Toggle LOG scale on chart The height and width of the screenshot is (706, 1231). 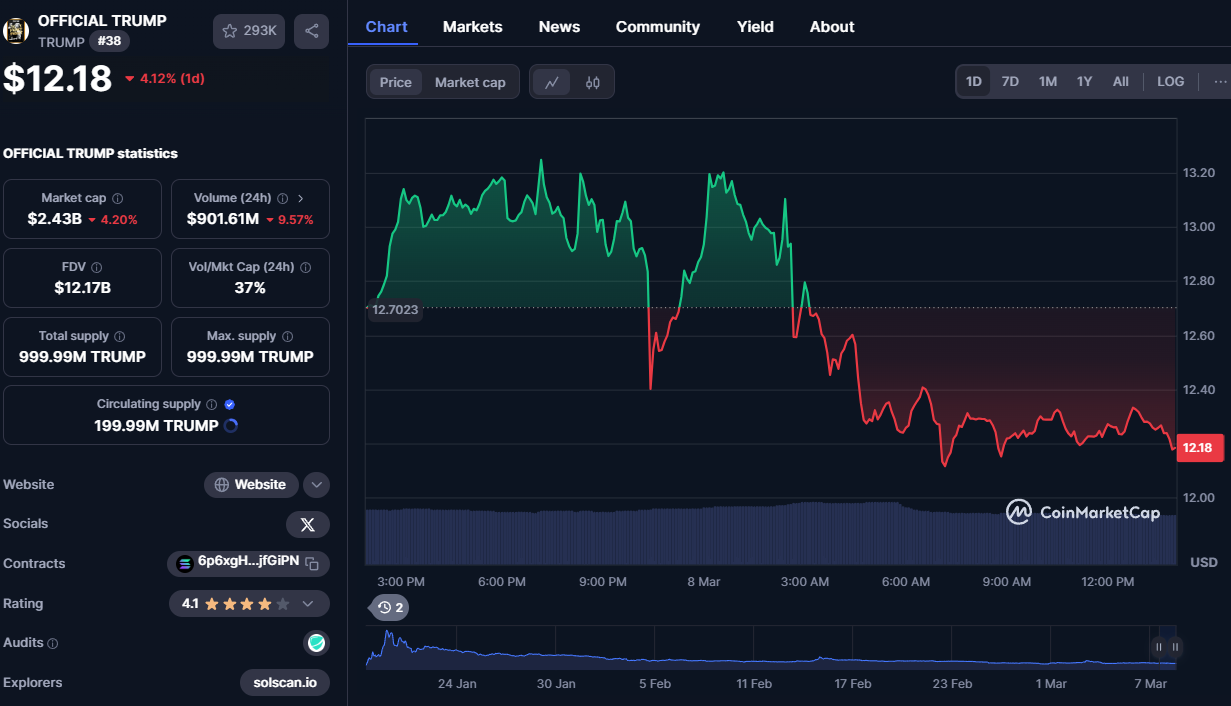pyautogui.click(x=1171, y=82)
